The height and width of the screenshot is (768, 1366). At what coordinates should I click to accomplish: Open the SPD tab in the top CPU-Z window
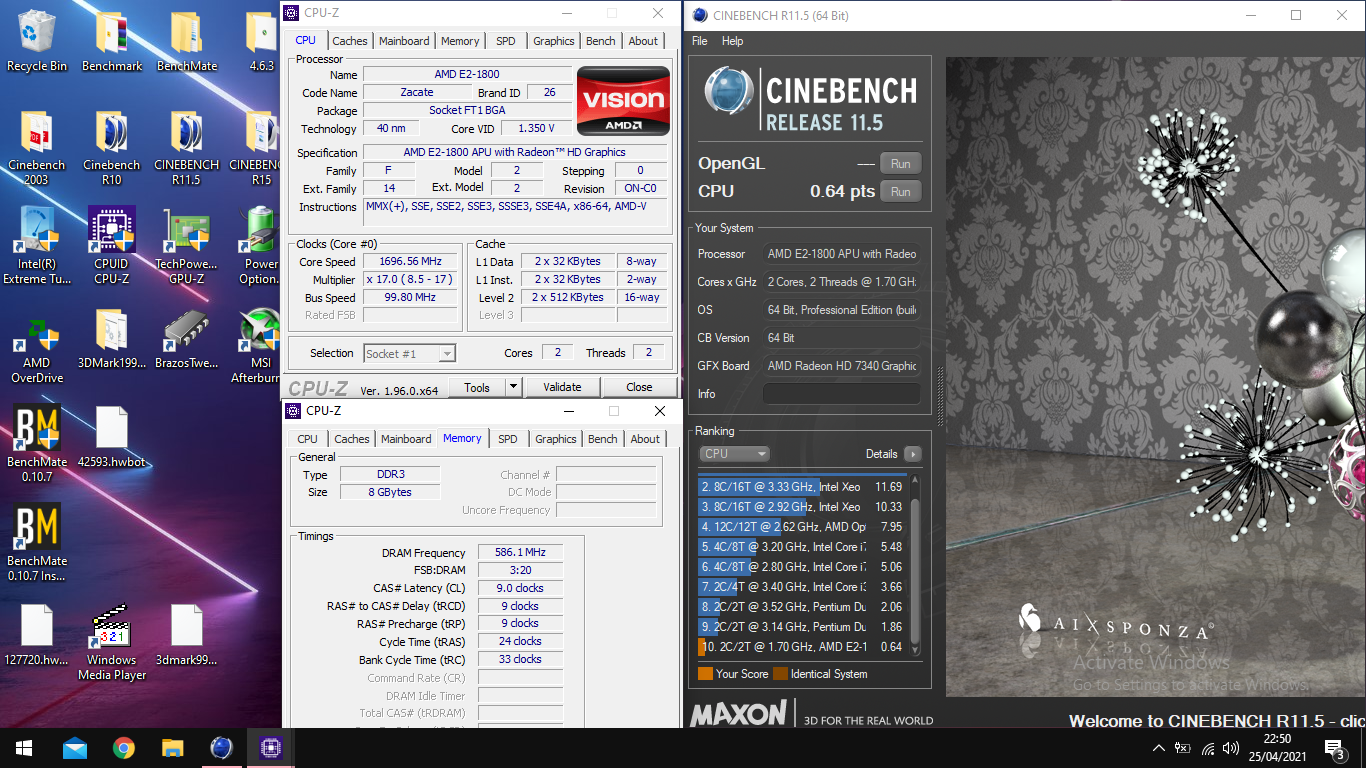click(x=506, y=41)
